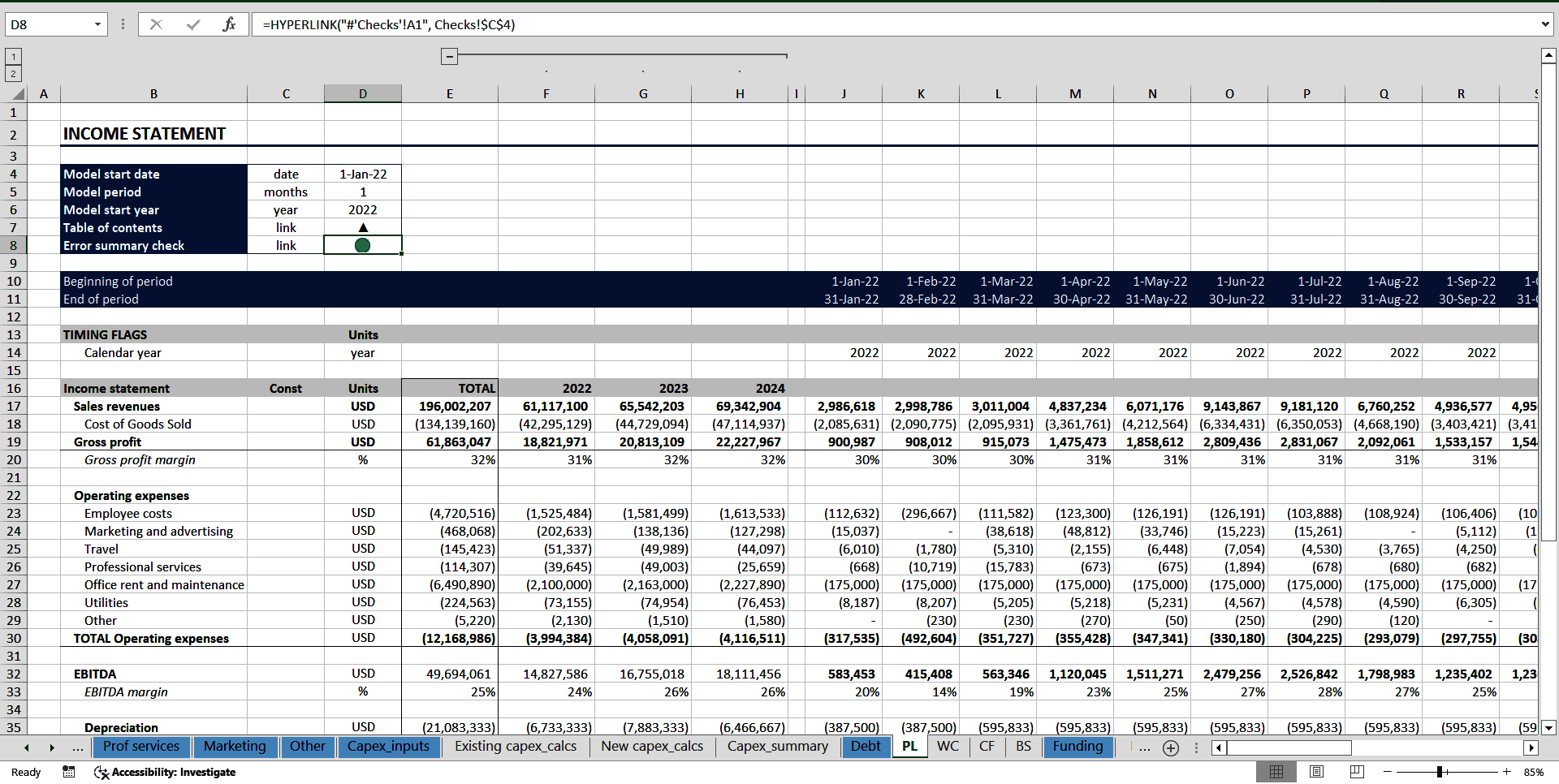Select the column J header

pyautogui.click(x=844, y=94)
